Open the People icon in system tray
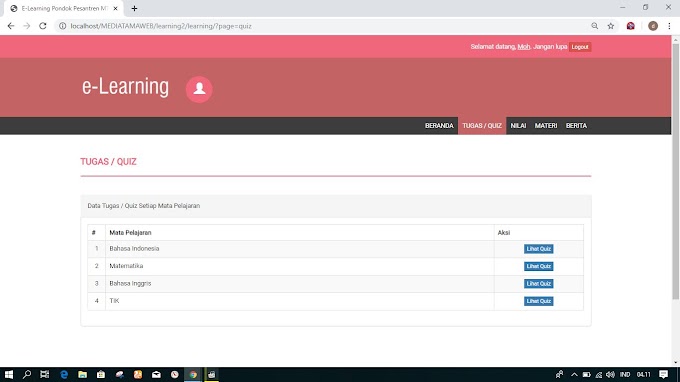Screen dimensions: 680x382 559,375
